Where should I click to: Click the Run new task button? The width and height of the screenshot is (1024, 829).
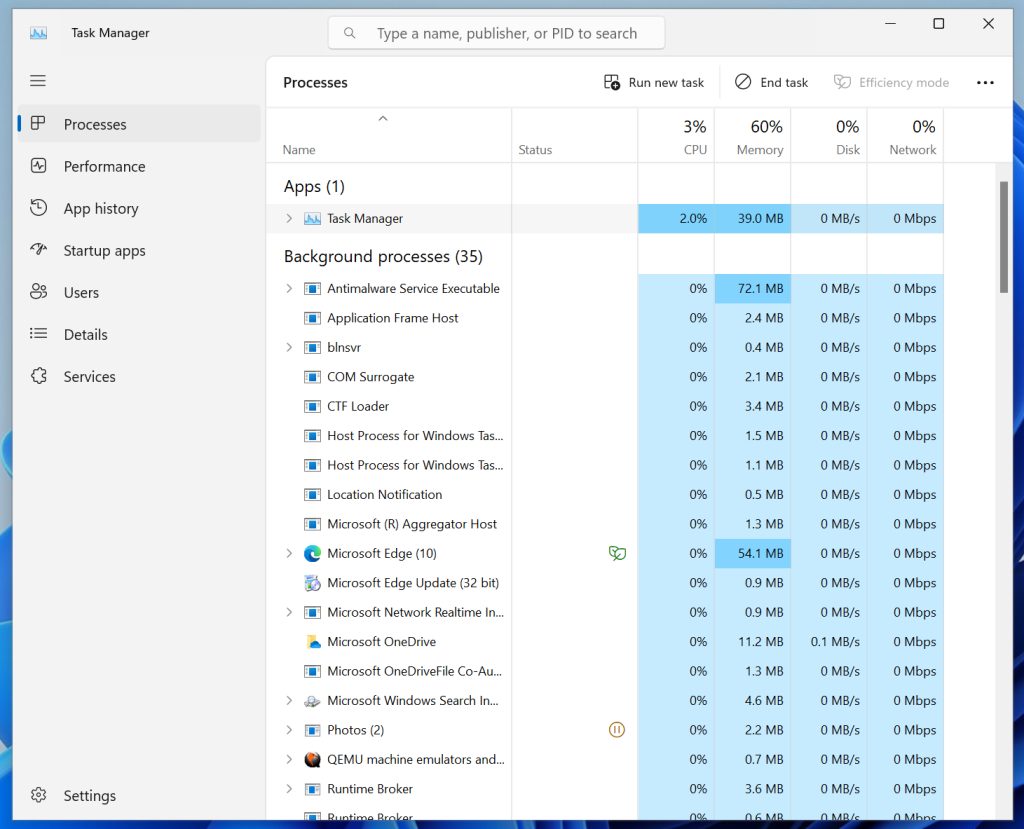click(x=653, y=82)
